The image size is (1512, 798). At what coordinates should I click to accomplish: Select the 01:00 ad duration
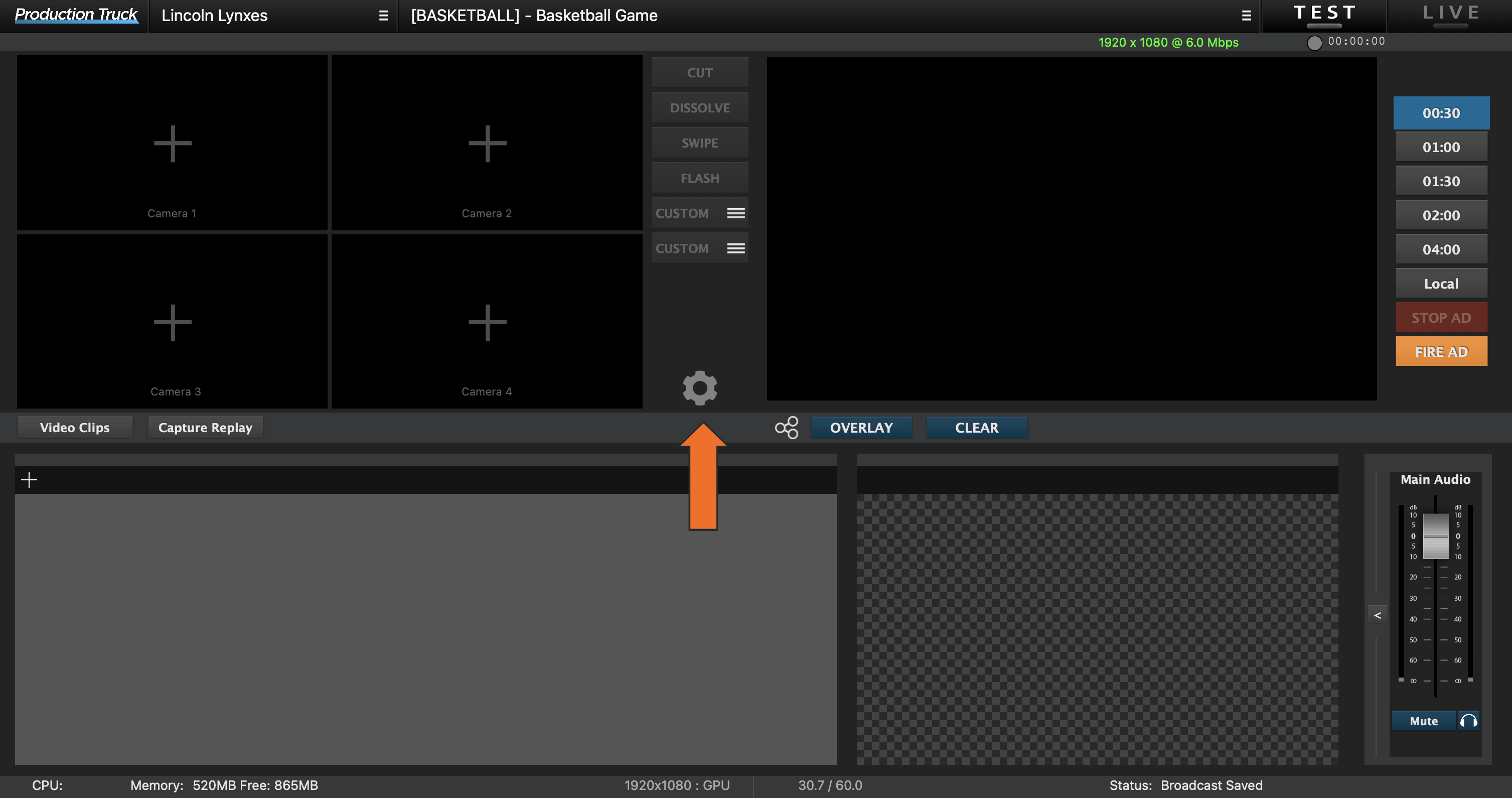[x=1441, y=147]
